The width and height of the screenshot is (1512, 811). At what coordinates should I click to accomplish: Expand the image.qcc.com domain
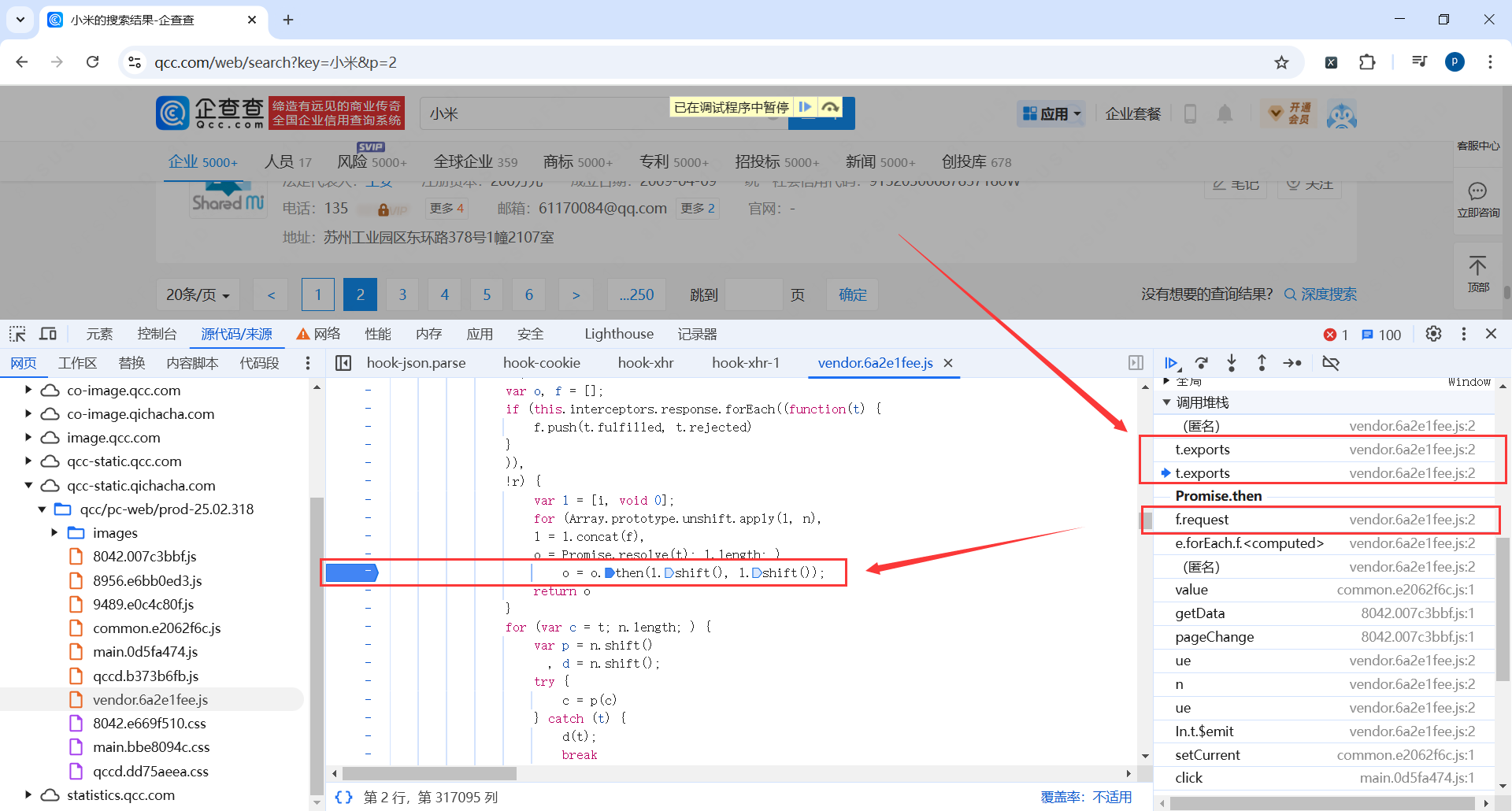pos(28,437)
